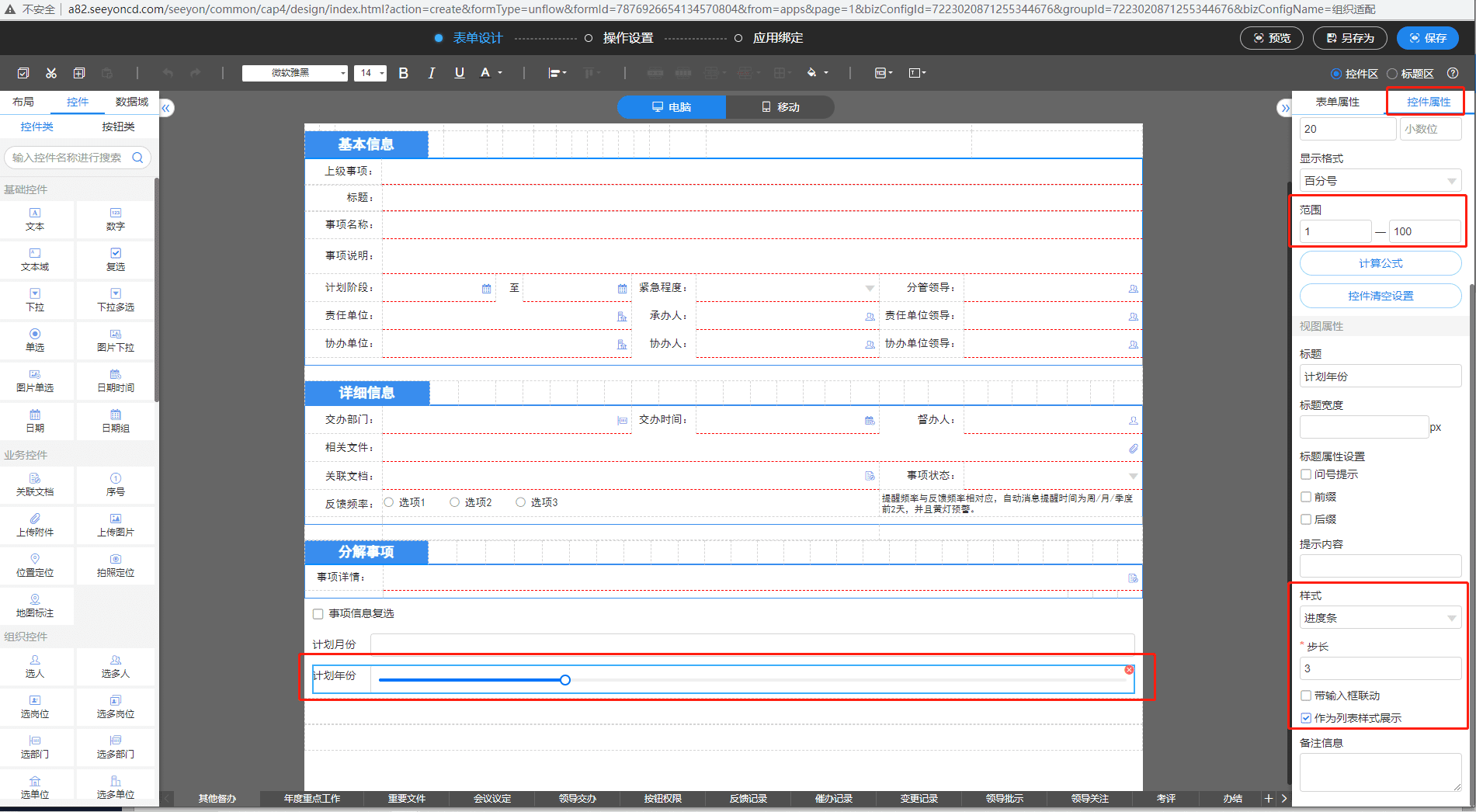Collapse the left control panel
The height and width of the screenshot is (812, 1476).
[x=165, y=108]
